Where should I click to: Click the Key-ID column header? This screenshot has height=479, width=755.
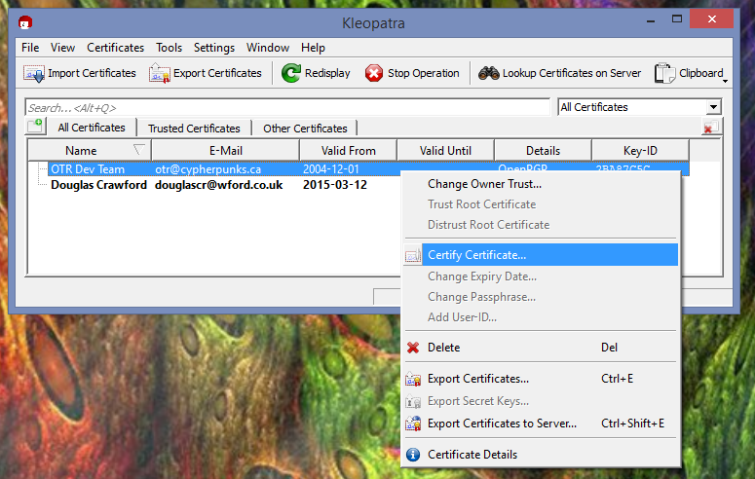640,151
